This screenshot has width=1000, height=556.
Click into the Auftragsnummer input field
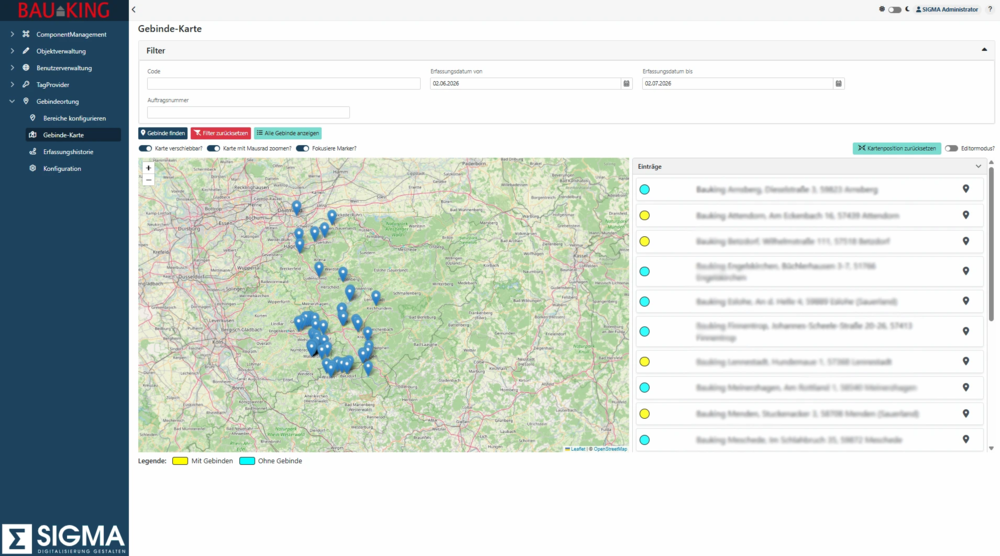(x=248, y=112)
